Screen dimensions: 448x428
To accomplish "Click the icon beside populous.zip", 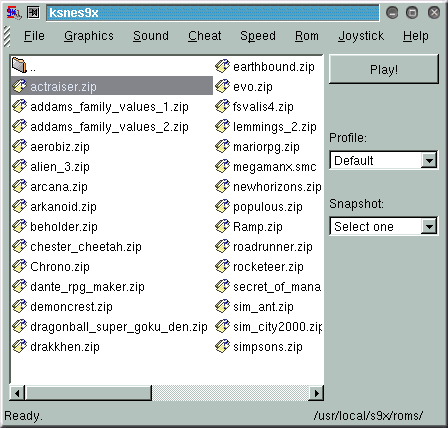I will coord(222,207).
